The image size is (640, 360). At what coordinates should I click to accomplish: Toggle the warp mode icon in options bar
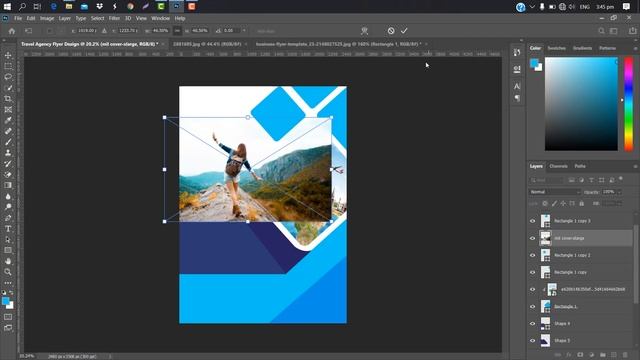[x=364, y=31]
